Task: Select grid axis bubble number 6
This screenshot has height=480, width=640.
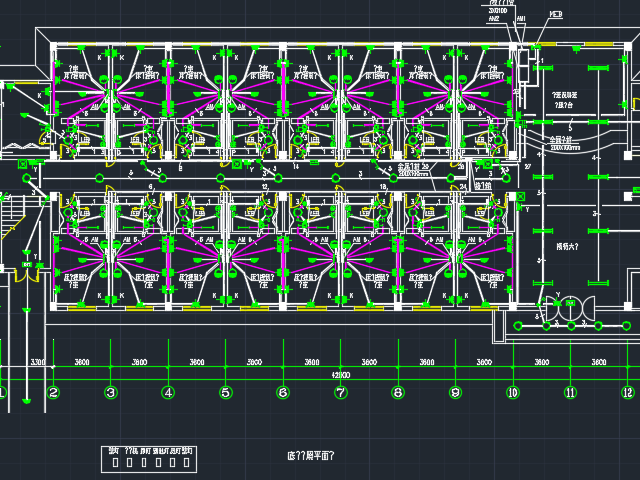Action: tap(283, 393)
